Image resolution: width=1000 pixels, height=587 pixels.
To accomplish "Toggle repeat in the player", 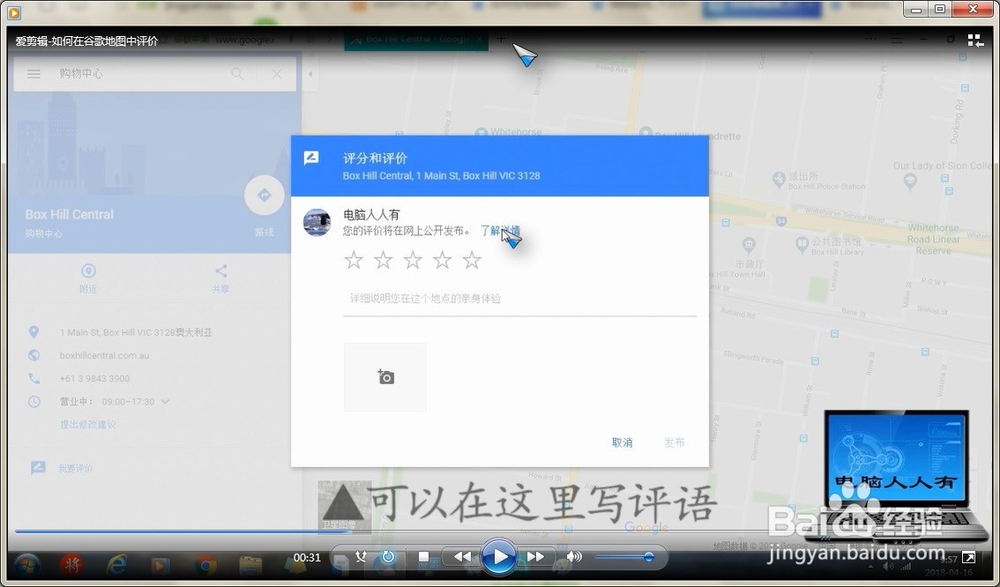I will click(x=388, y=556).
